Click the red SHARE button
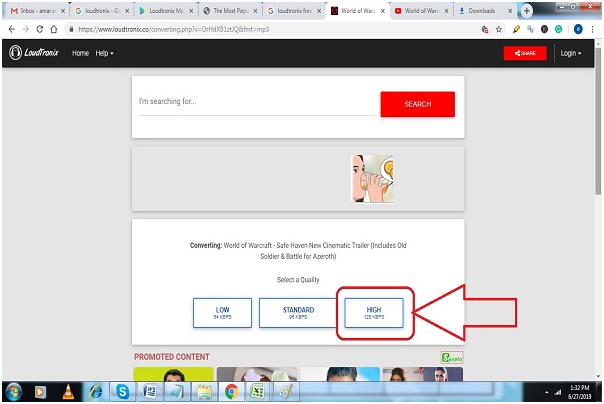Image resolution: width=604 pixels, height=404 pixels. click(525, 53)
